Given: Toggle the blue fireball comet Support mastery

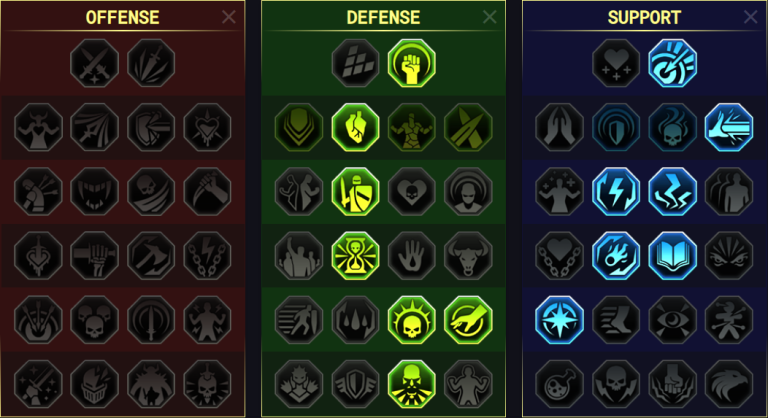Looking at the screenshot, I should point(616,256).
